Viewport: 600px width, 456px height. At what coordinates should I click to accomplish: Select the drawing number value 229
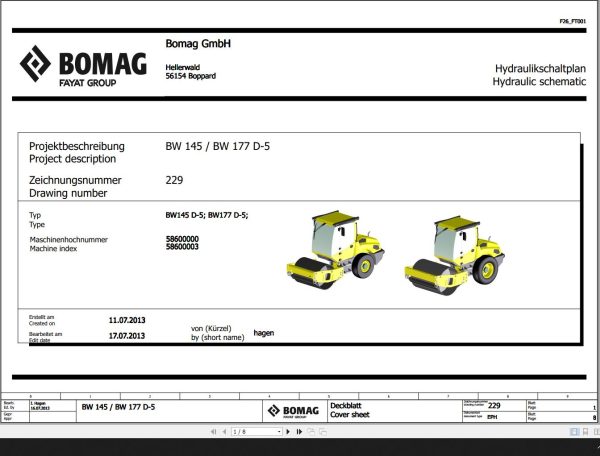(174, 180)
